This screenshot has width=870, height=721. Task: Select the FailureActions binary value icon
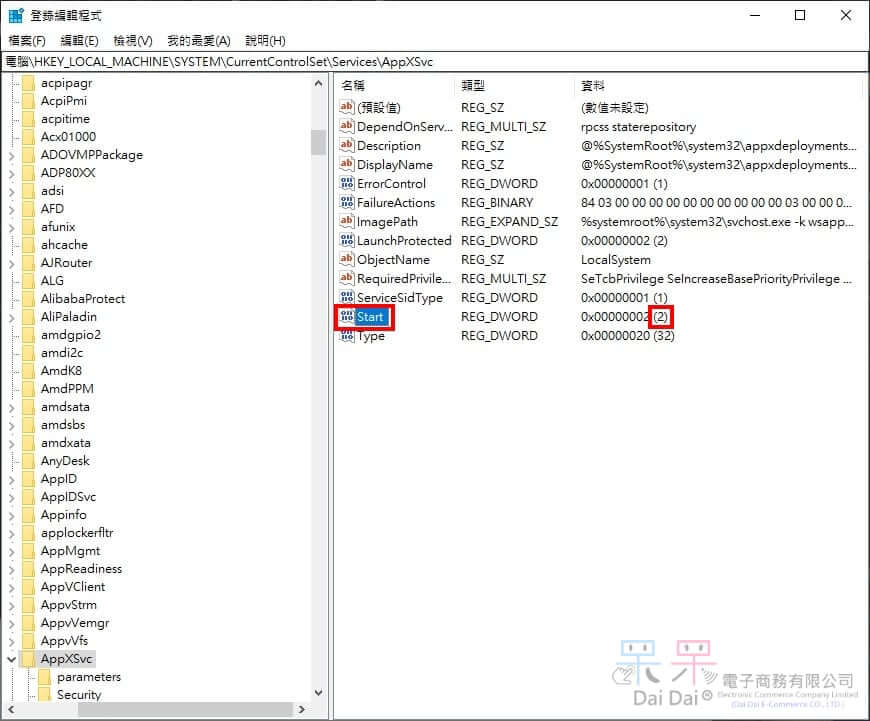click(x=347, y=203)
